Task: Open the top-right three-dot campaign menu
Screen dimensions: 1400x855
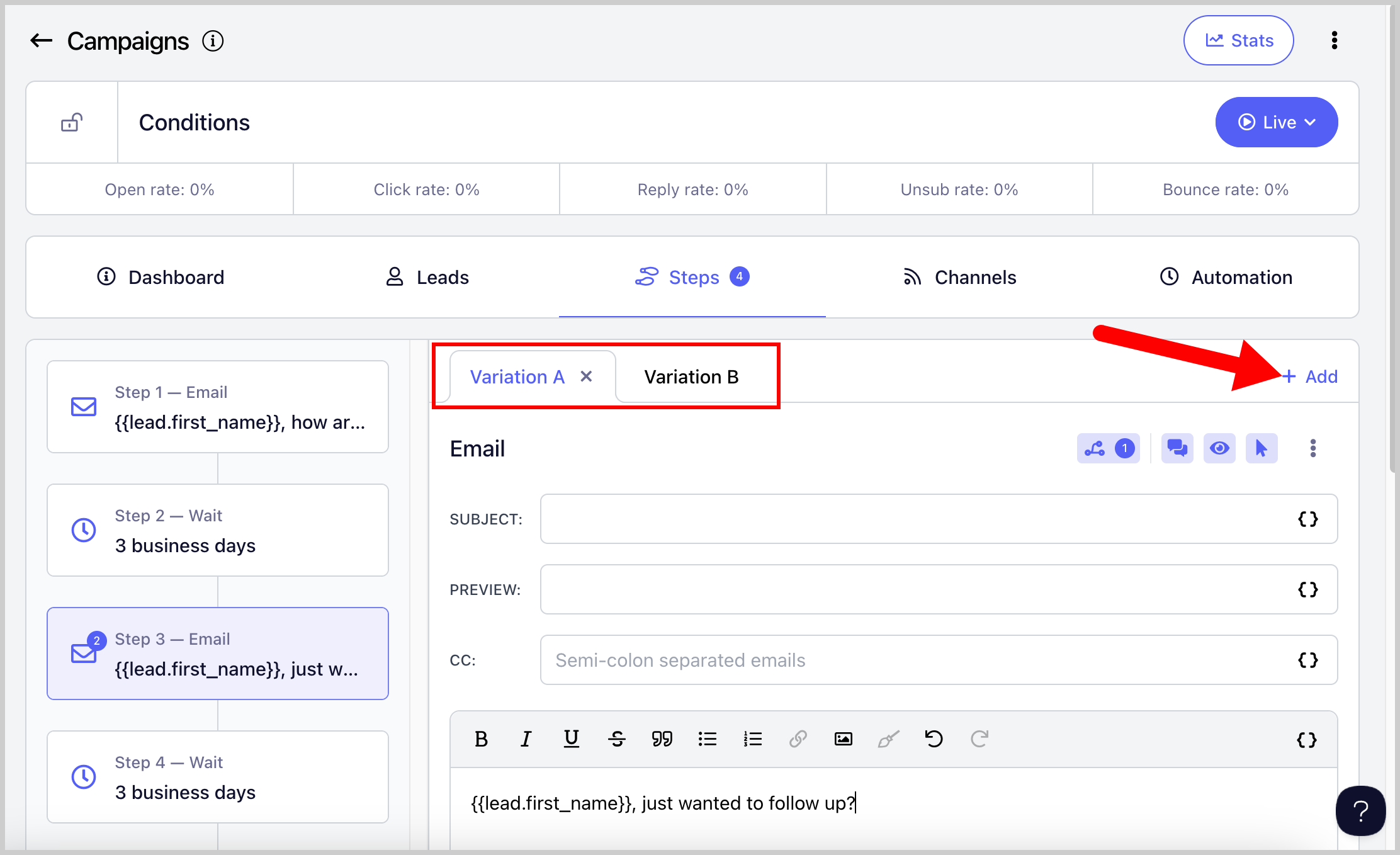Action: 1334,41
